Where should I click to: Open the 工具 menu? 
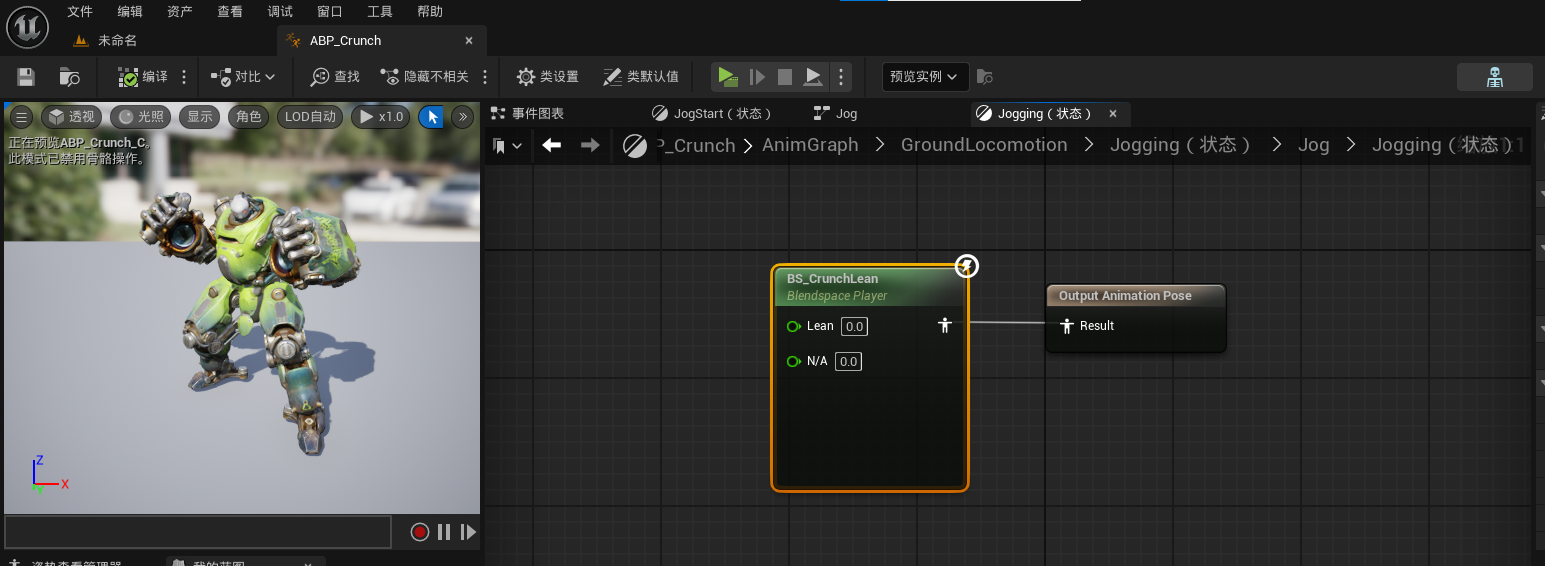click(380, 12)
